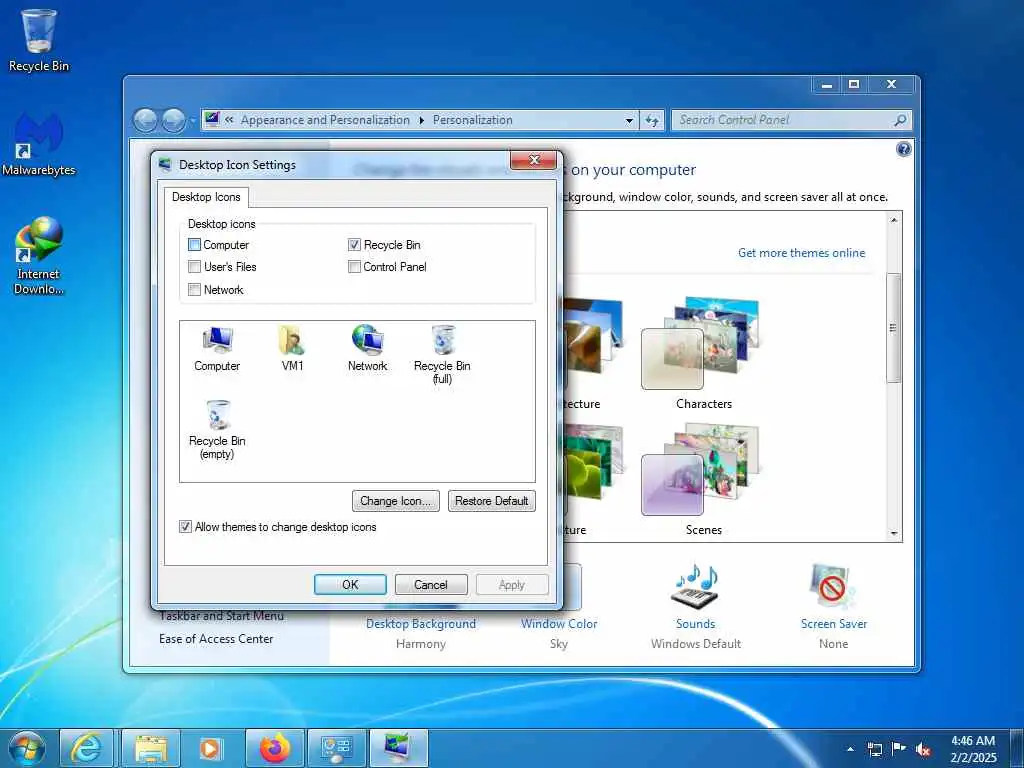Click the search magnifier icon in Control Panel
This screenshot has width=1024, height=768.
[900, 120]
